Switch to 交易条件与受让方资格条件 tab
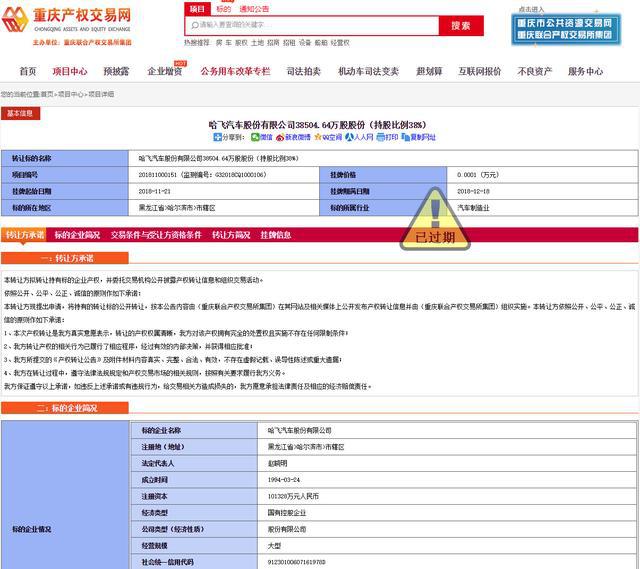The width and height of the screenshot is (640, 569). coord(156,235)
